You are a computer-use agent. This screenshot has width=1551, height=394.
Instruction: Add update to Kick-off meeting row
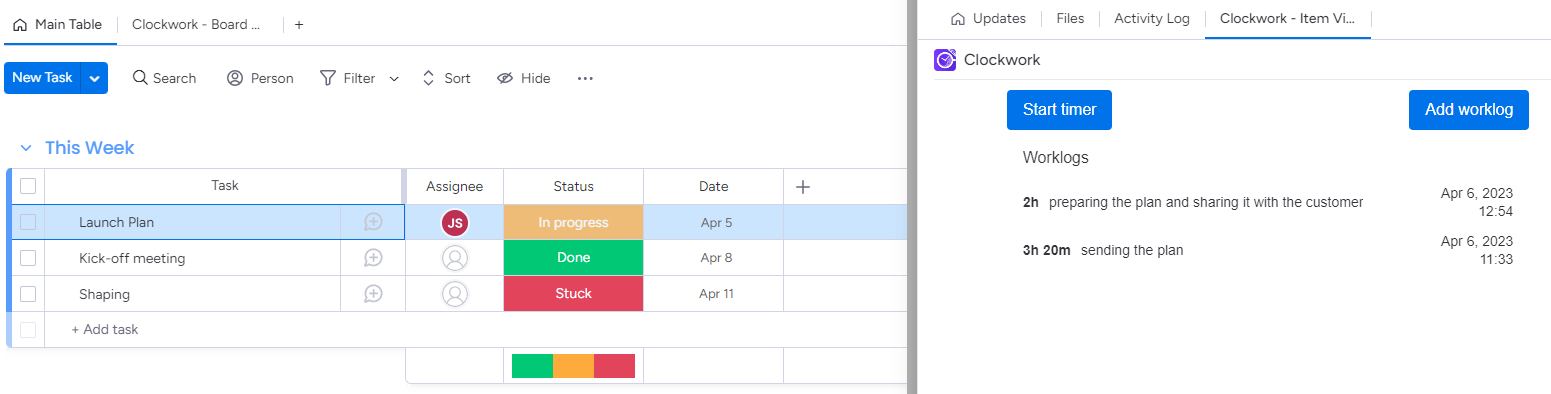373,258
